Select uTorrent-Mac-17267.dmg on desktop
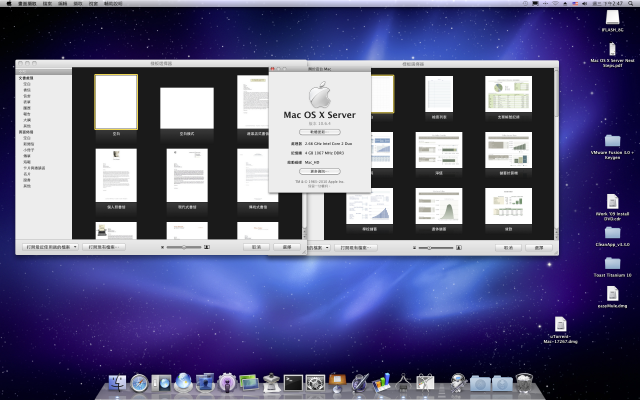 (x=560, y=324)
